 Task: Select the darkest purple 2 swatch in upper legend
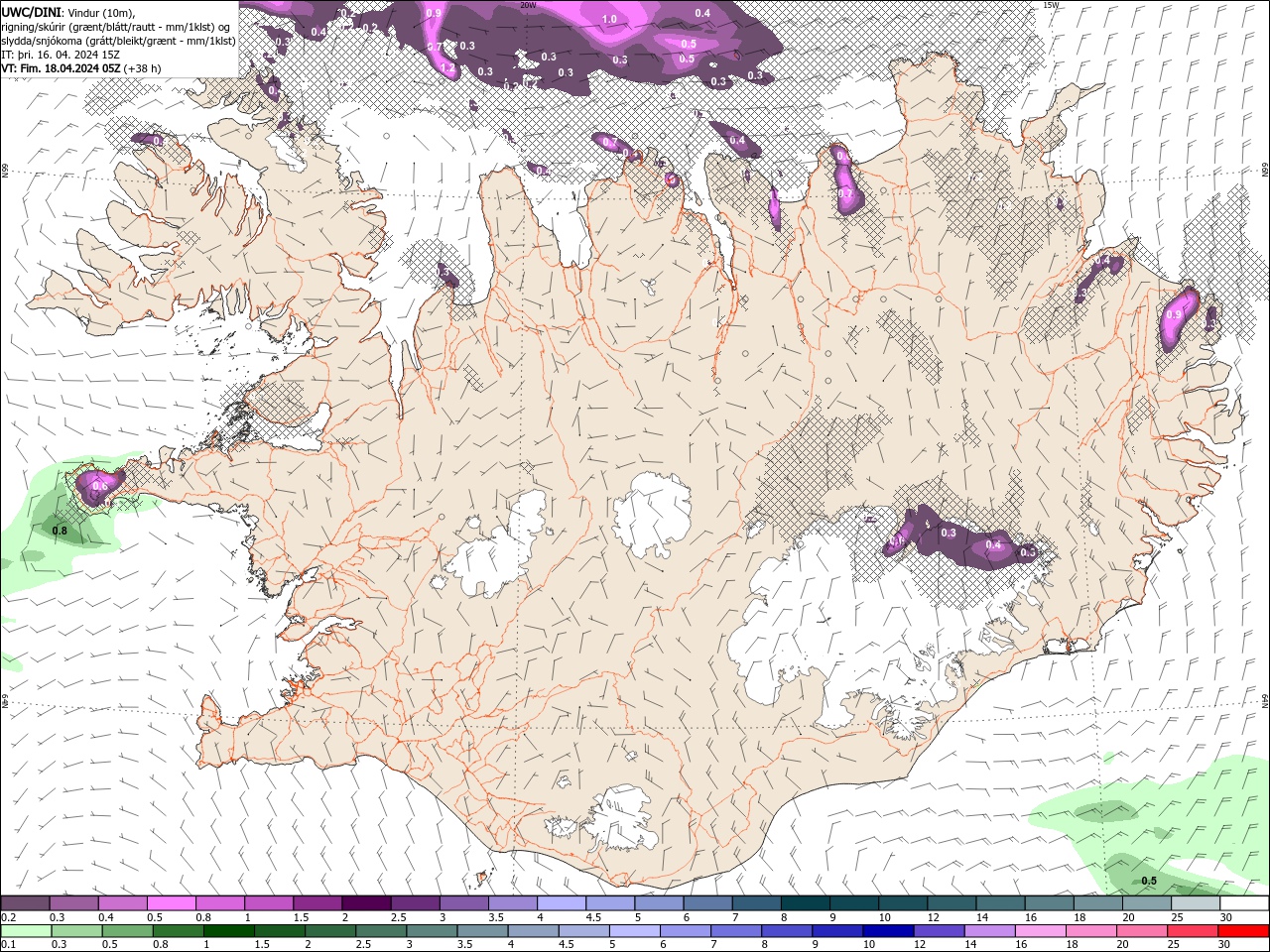point(366,903)
